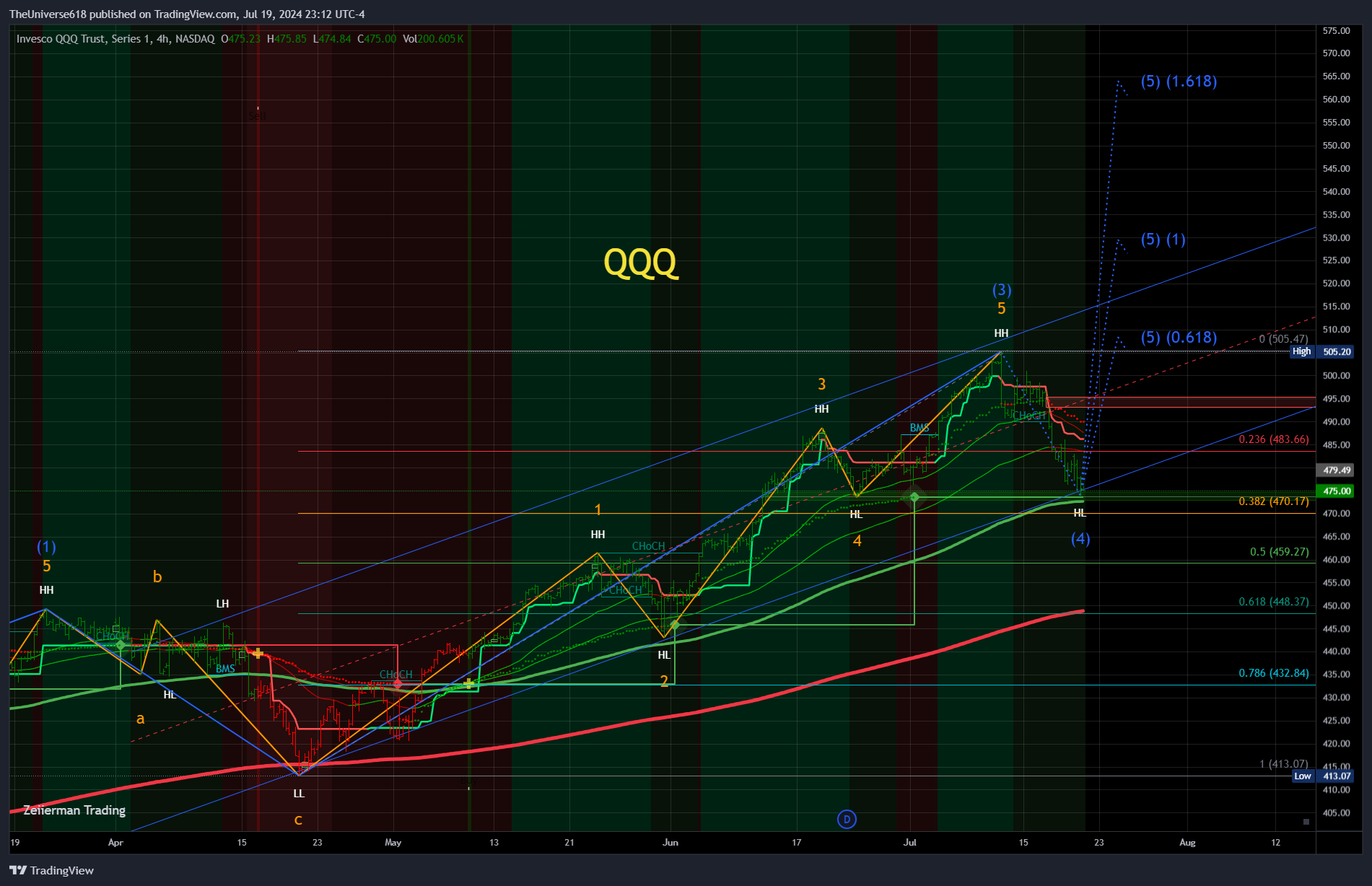Viewport: 1372px width, 886px height.
Task: Click the May label on time axis
Action: point(393,843)
